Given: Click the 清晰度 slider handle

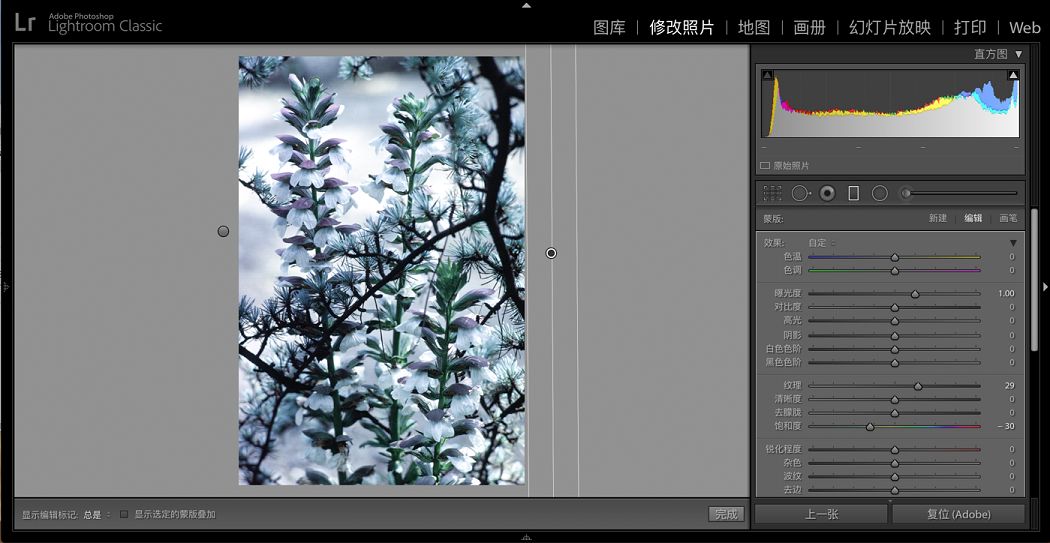Looking at the screenshot, I should click(895, 400).
